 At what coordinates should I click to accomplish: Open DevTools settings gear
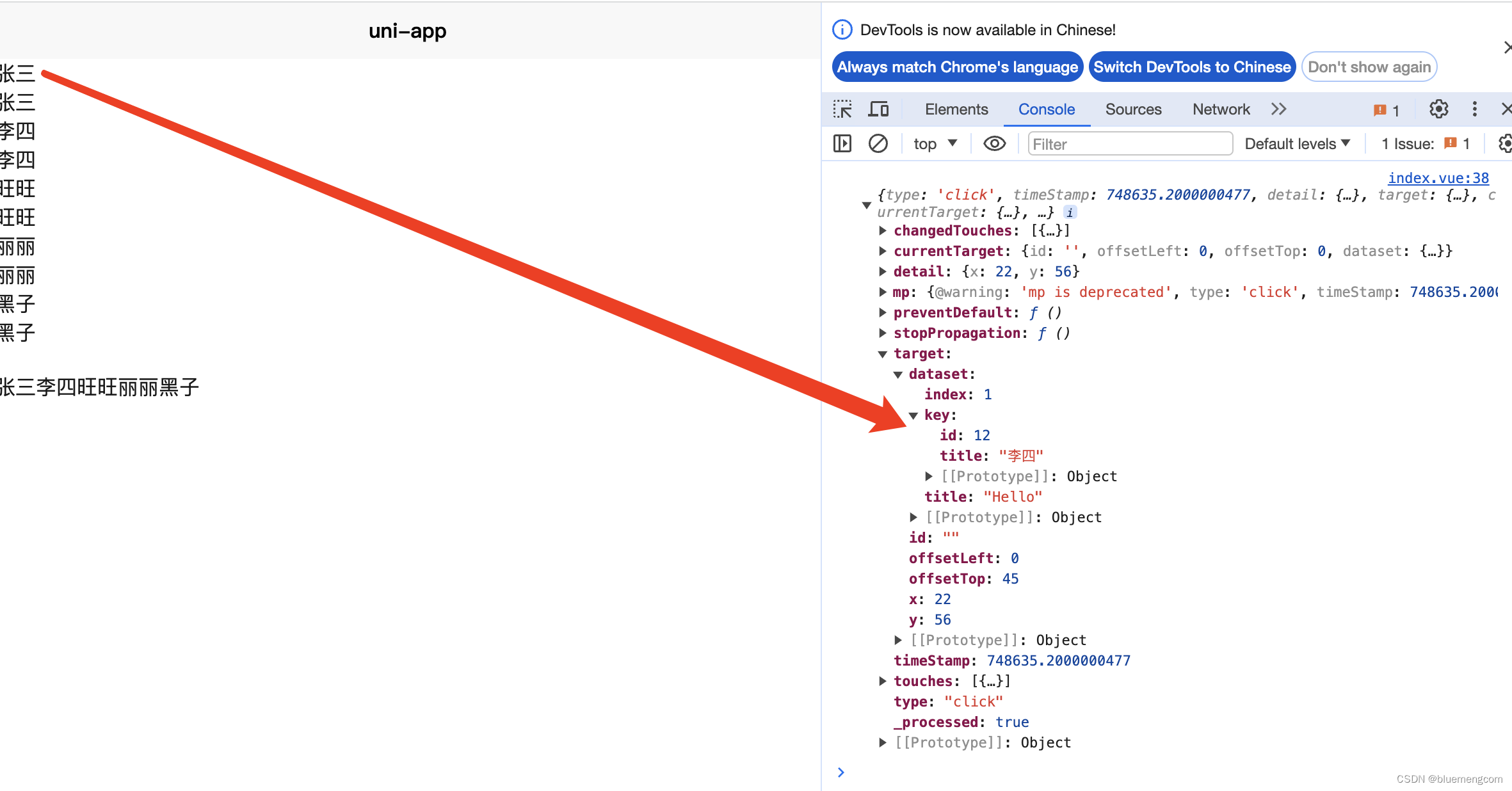tap(1438, 109)
